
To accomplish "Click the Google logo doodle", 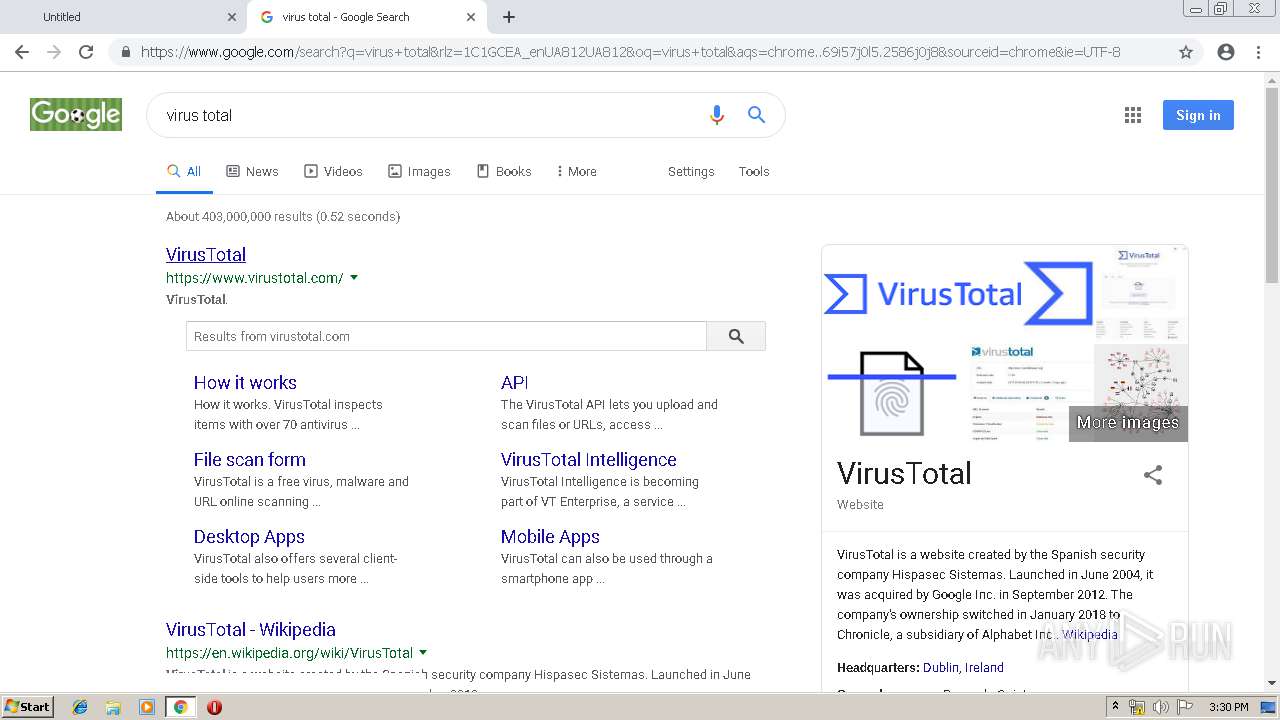I will coord(76,115).
